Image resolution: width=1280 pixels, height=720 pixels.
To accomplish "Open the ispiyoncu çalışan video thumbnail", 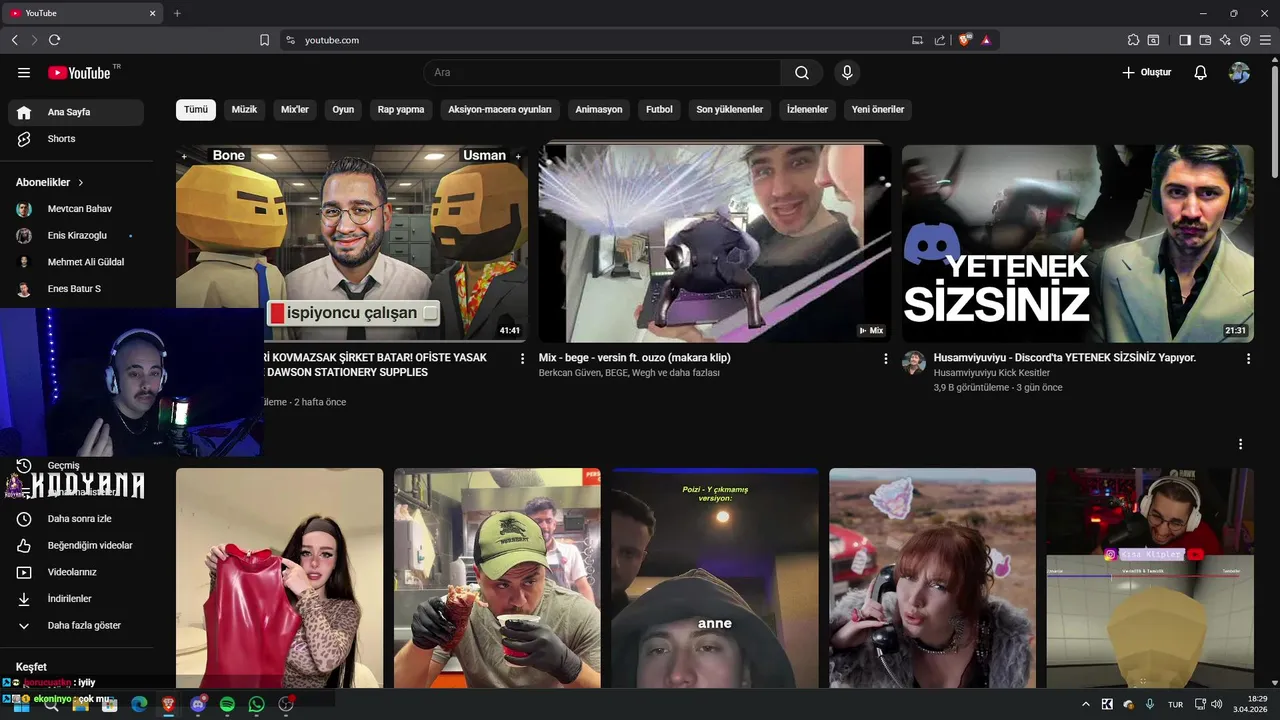I will pos(352,243).
